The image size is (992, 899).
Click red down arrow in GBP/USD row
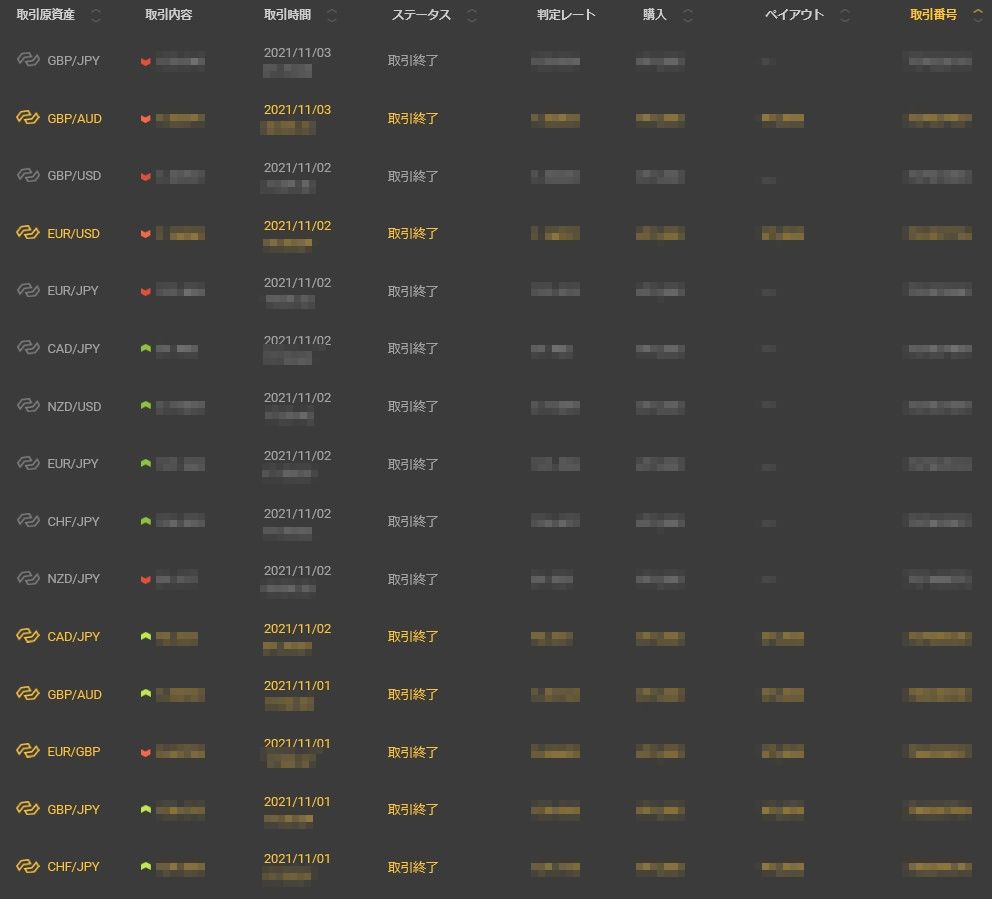click(146, 177)
